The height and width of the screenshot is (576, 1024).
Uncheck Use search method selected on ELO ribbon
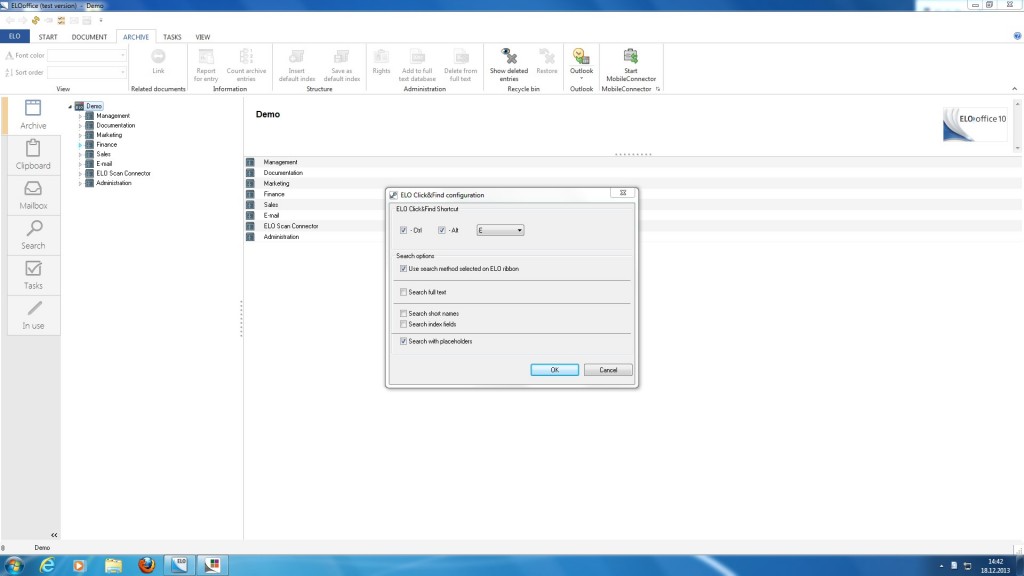[404, 268]
